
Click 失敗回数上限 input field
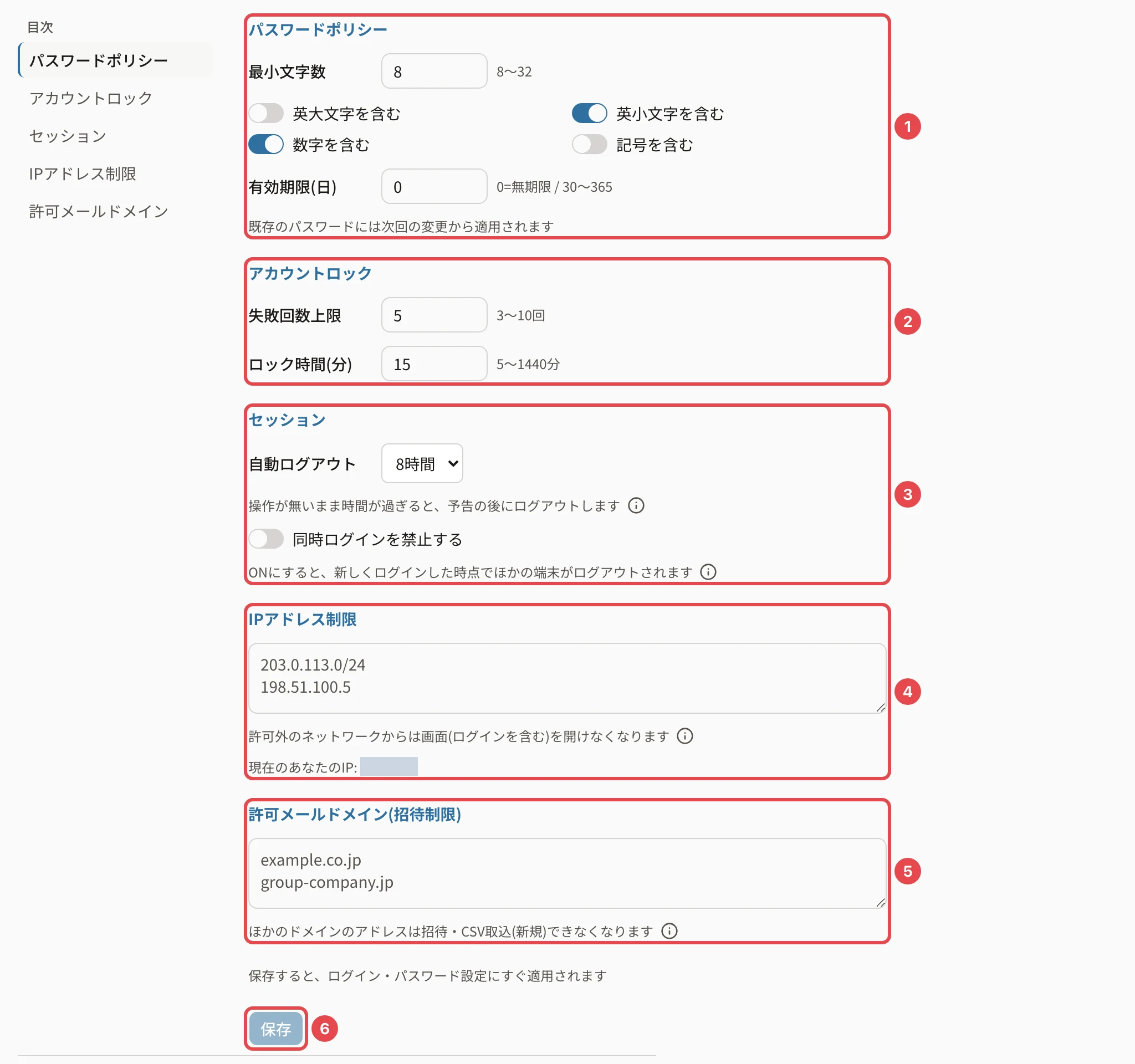[x=434, y=315]
